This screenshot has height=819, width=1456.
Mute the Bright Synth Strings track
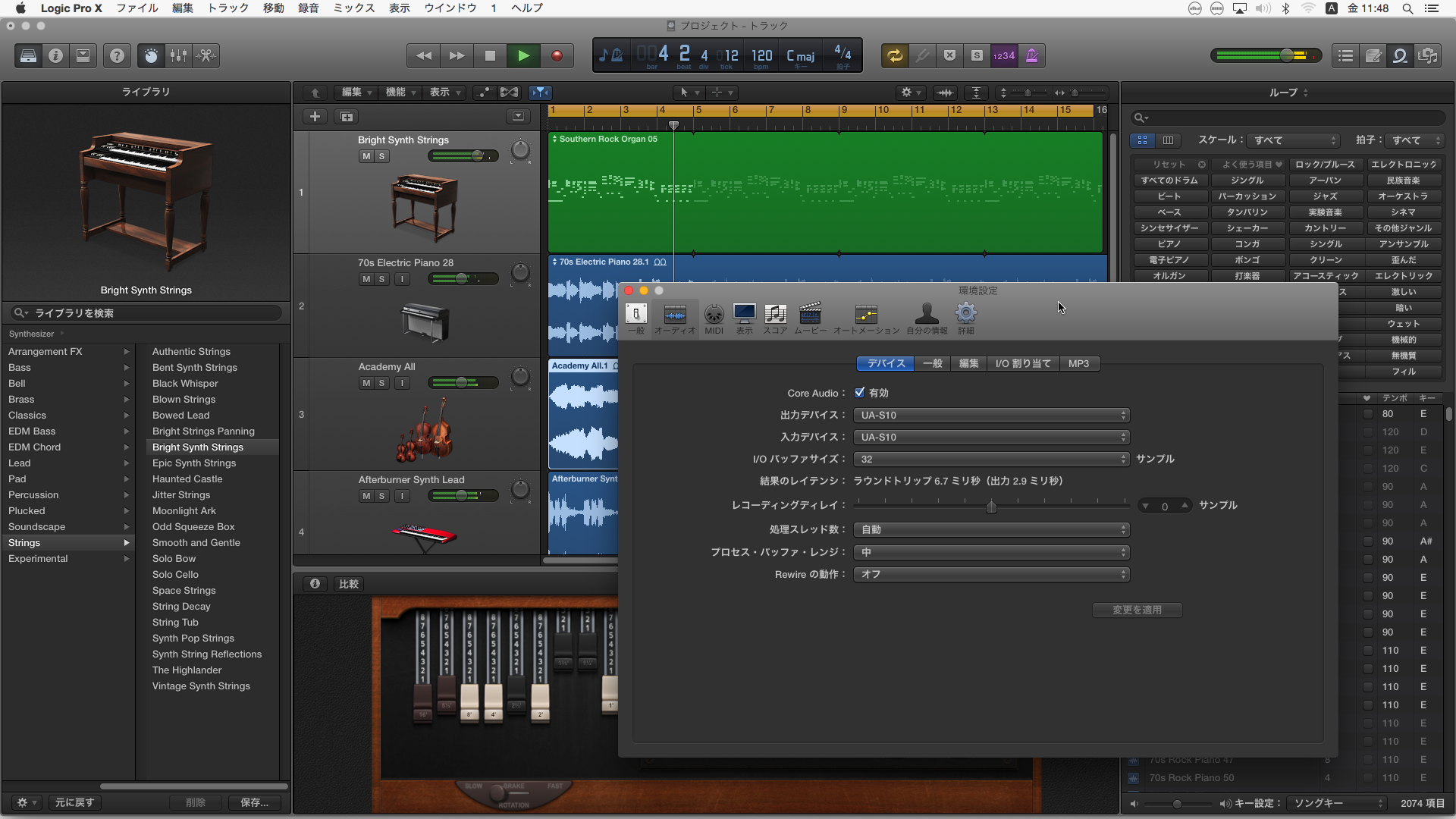coord(366,156)
